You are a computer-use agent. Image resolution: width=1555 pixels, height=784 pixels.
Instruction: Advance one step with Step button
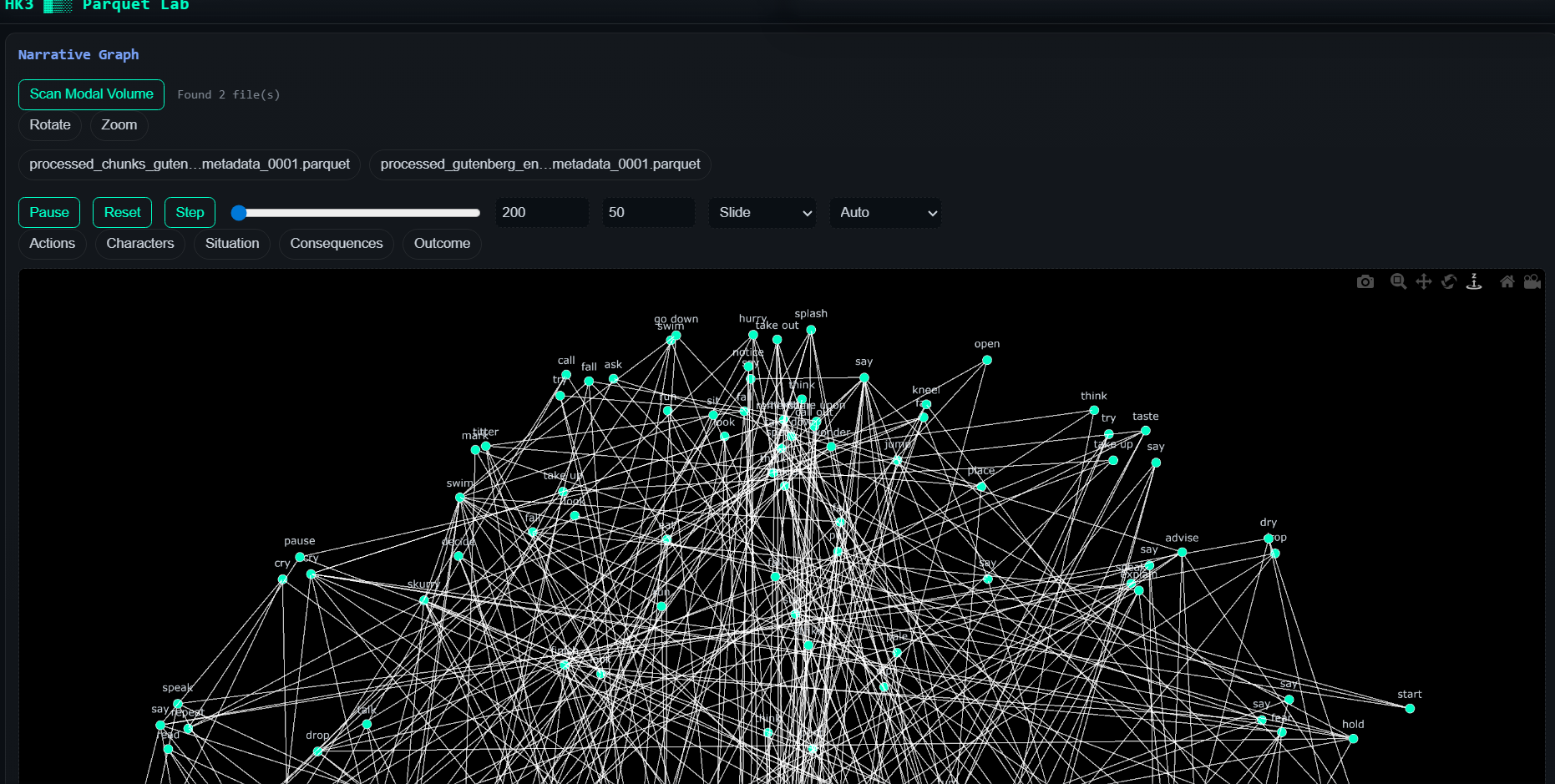click(x=190, y=213)
